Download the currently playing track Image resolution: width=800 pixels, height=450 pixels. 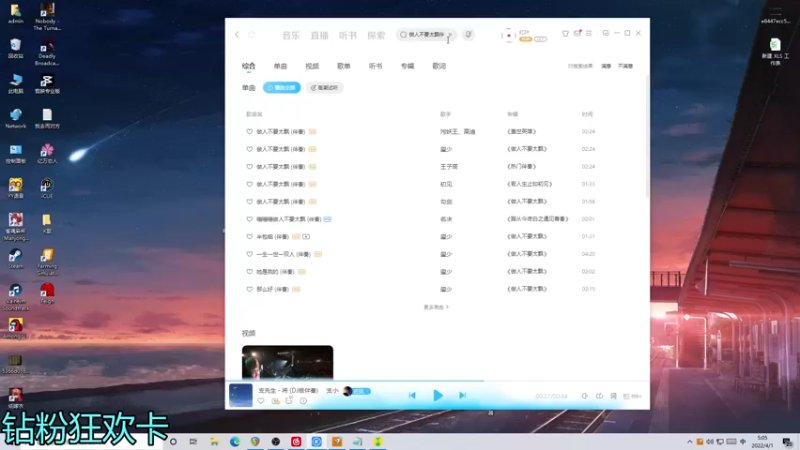pyautogui.click(x=276, y=401)
